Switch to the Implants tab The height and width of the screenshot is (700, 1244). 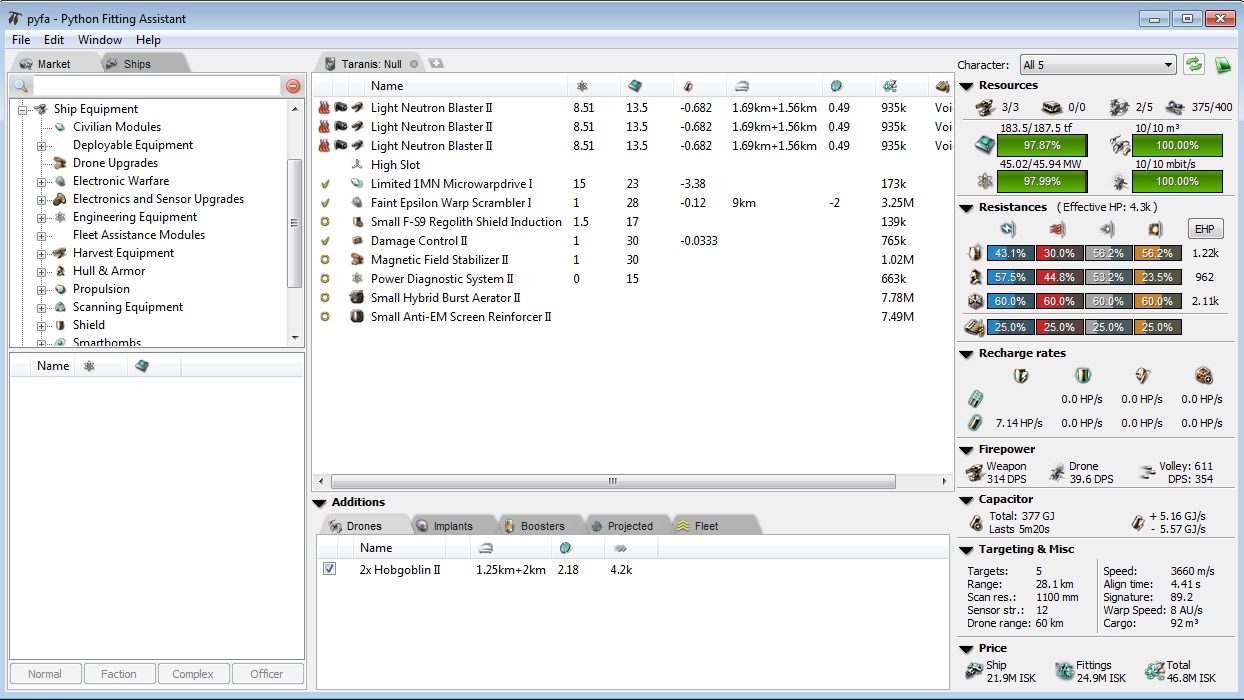[x=453, y=526]
